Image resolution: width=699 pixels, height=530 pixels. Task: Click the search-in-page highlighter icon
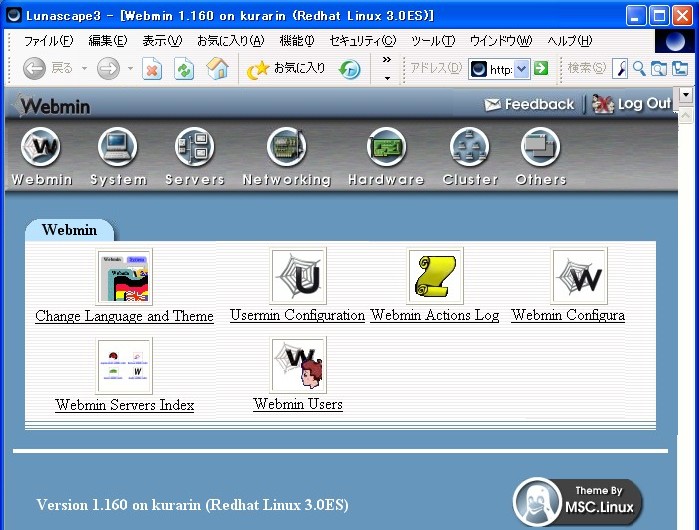(620, 69)
